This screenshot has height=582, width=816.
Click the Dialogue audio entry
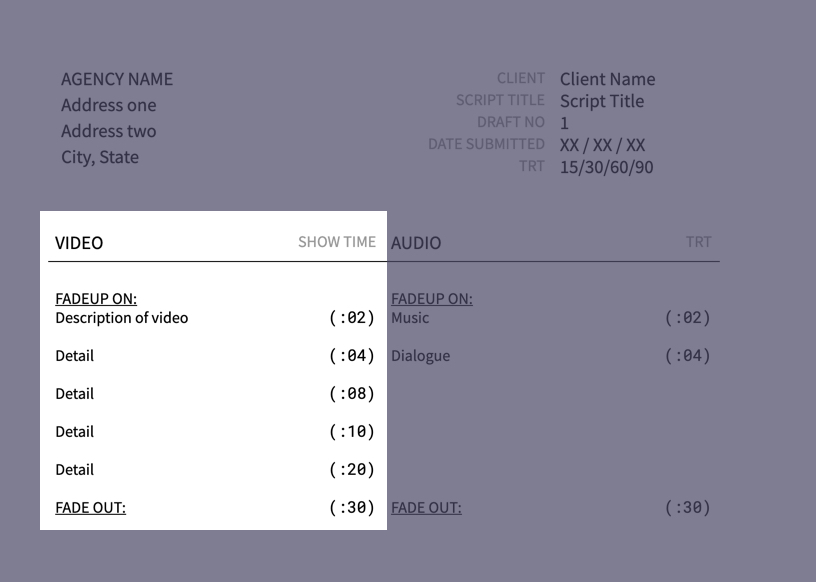click(x=420, y=356)
